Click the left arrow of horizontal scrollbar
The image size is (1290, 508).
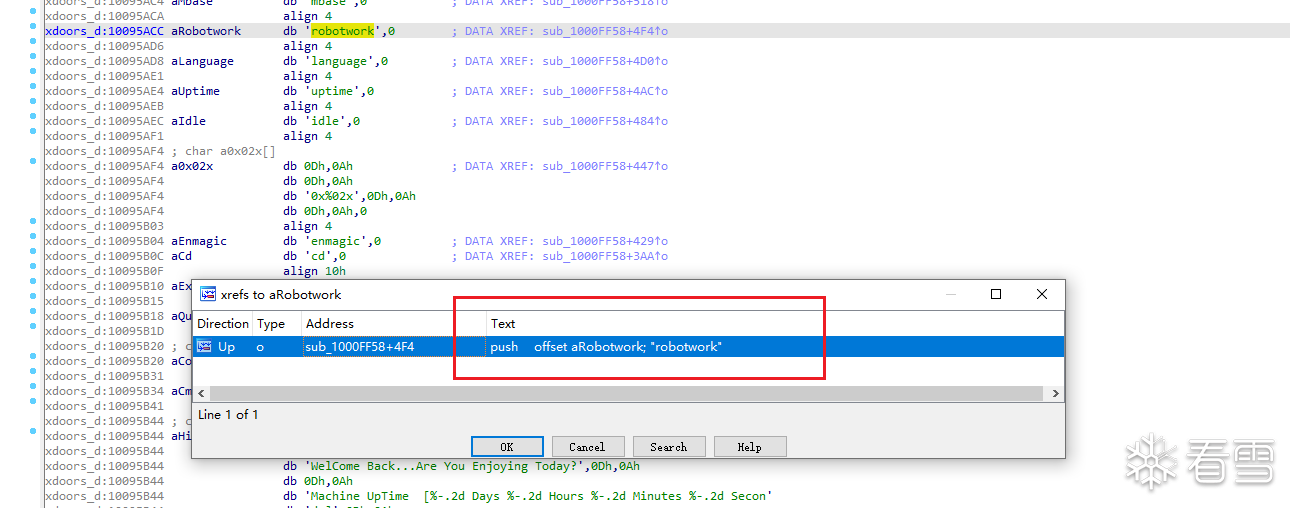click(x=200, y=394)
